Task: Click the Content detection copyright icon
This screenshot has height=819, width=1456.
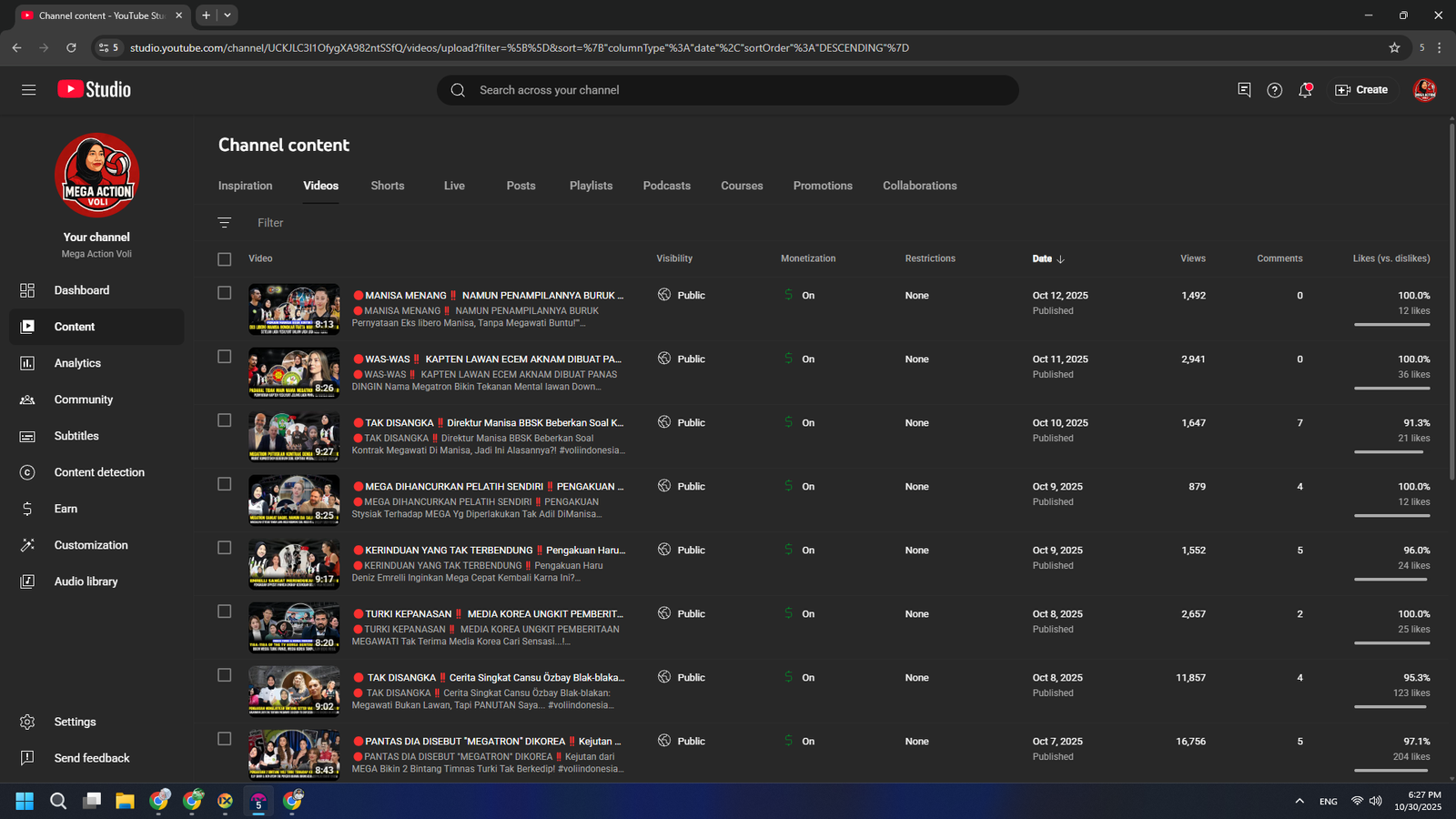Action: (x=27, y=472)
